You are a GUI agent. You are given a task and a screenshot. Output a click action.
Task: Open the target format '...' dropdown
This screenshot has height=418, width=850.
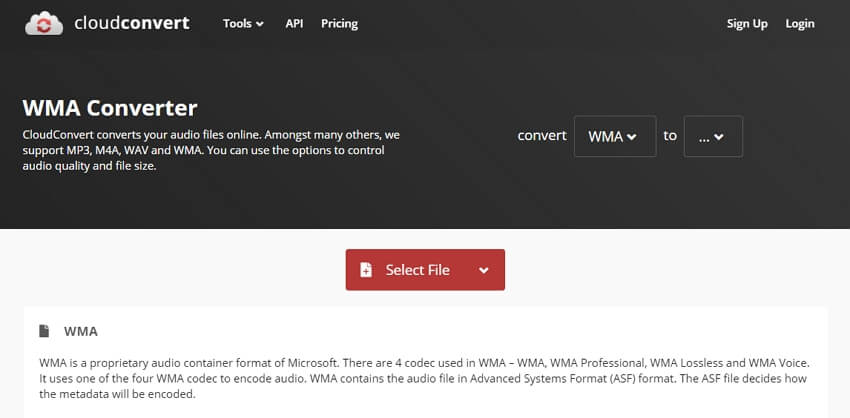(713, 136)
